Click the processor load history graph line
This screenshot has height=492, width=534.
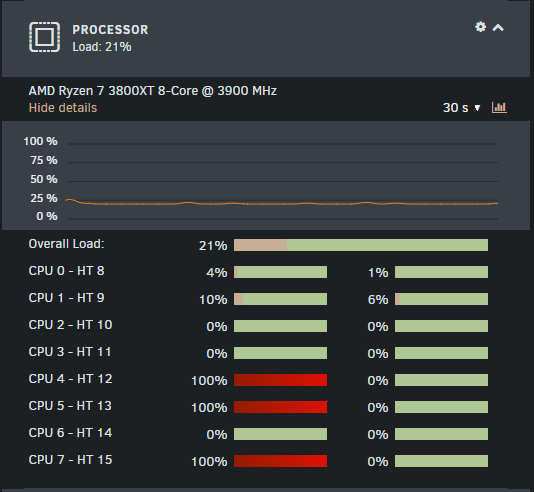(x=282, y=203)
